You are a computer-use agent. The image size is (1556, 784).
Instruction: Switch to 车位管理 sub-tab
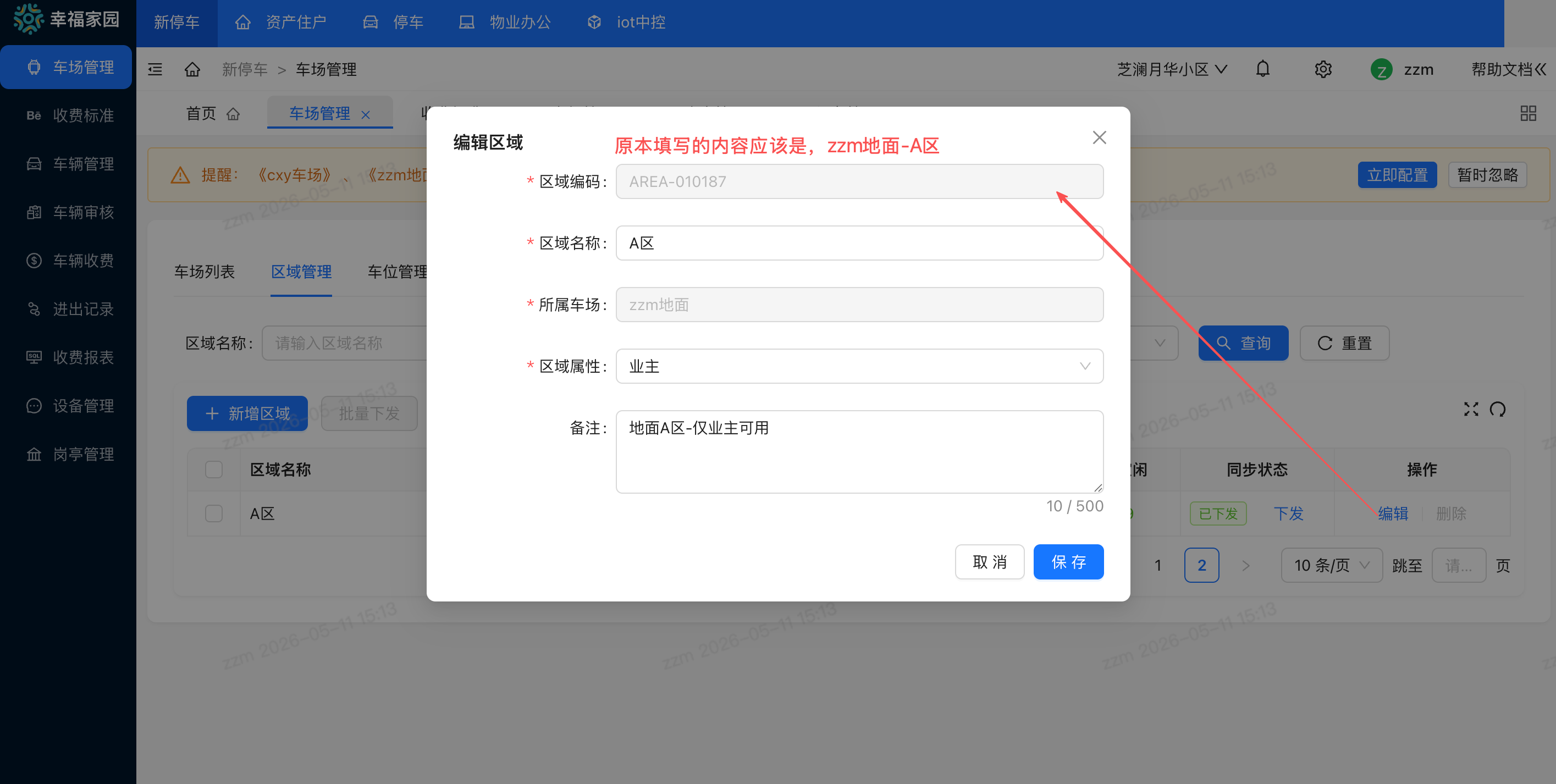click(398, 272)
